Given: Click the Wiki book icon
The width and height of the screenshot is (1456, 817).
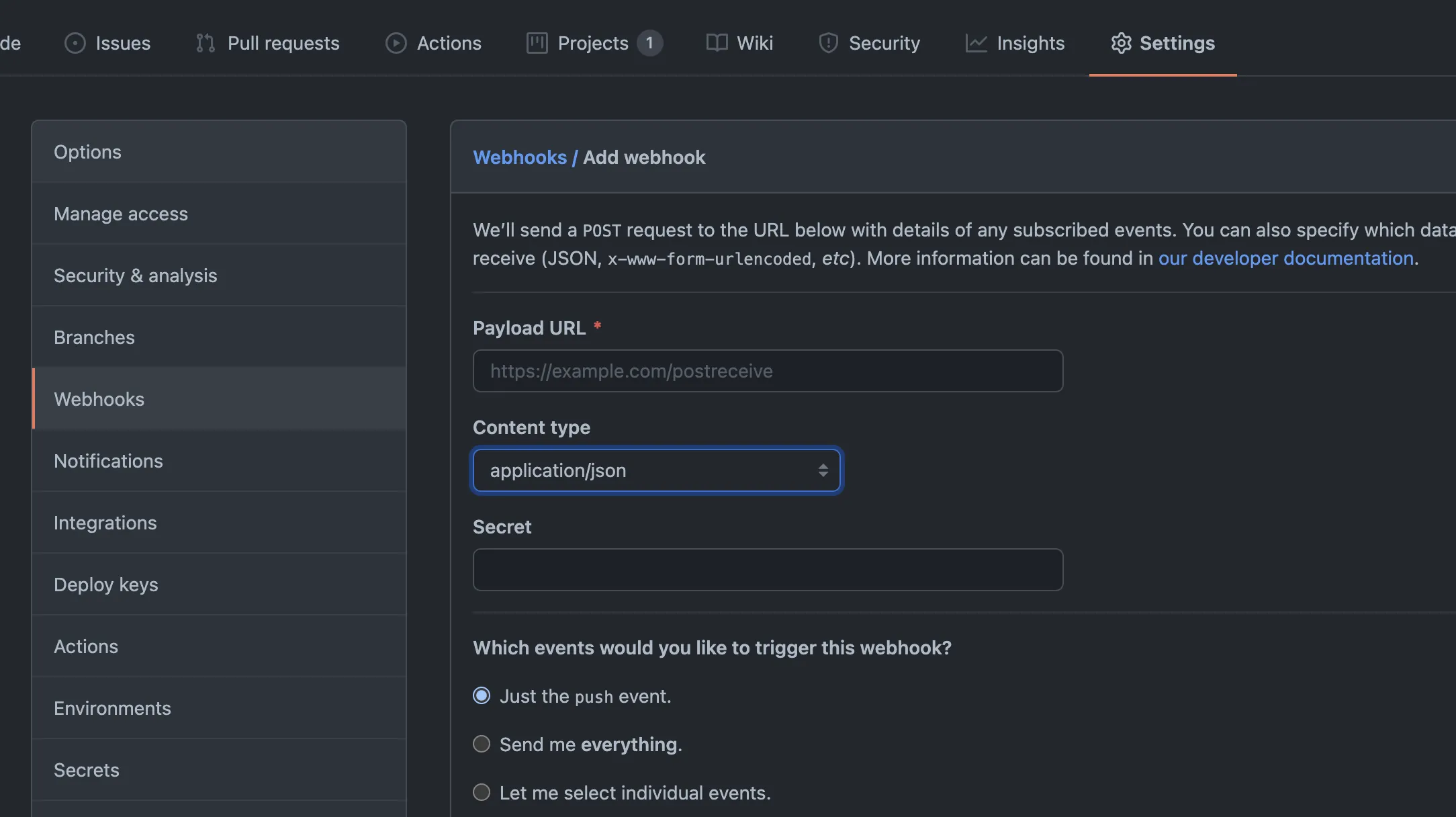Looking at the screenshot, I should click(x=717, y=43).
